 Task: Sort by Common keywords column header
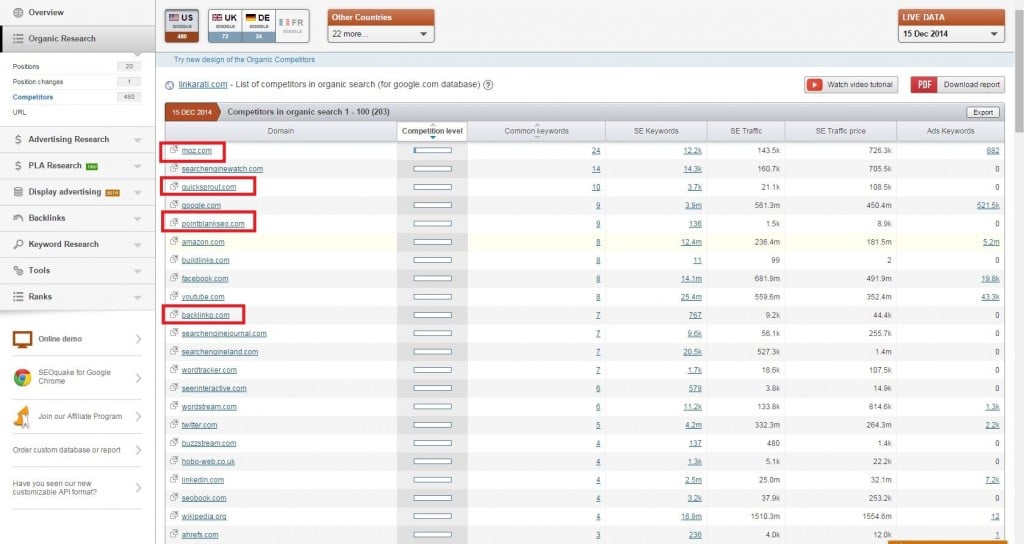536,131
